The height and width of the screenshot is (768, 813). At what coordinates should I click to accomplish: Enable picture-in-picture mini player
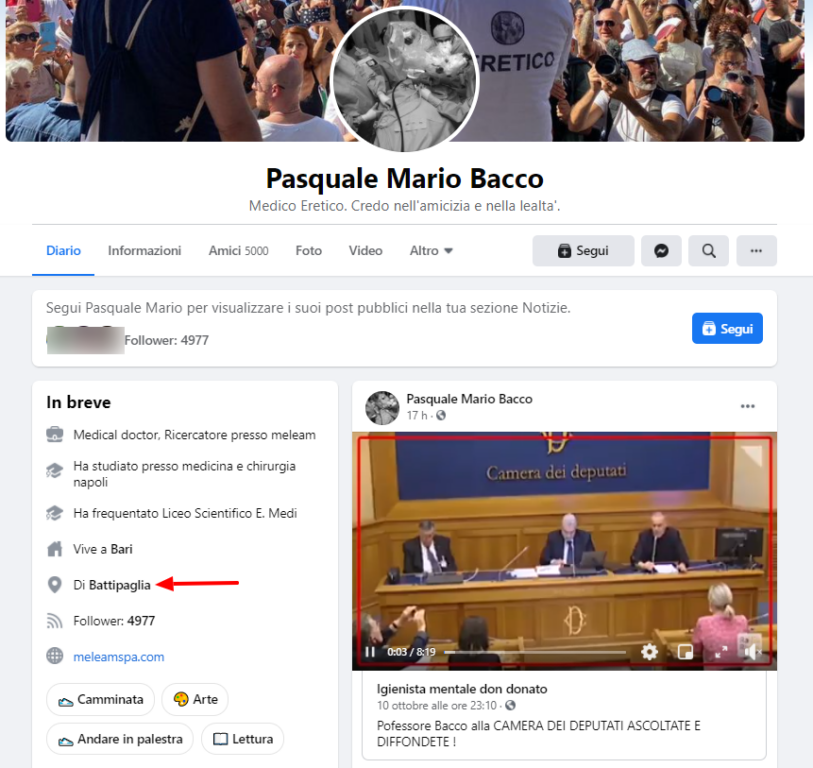coord(685,652)
